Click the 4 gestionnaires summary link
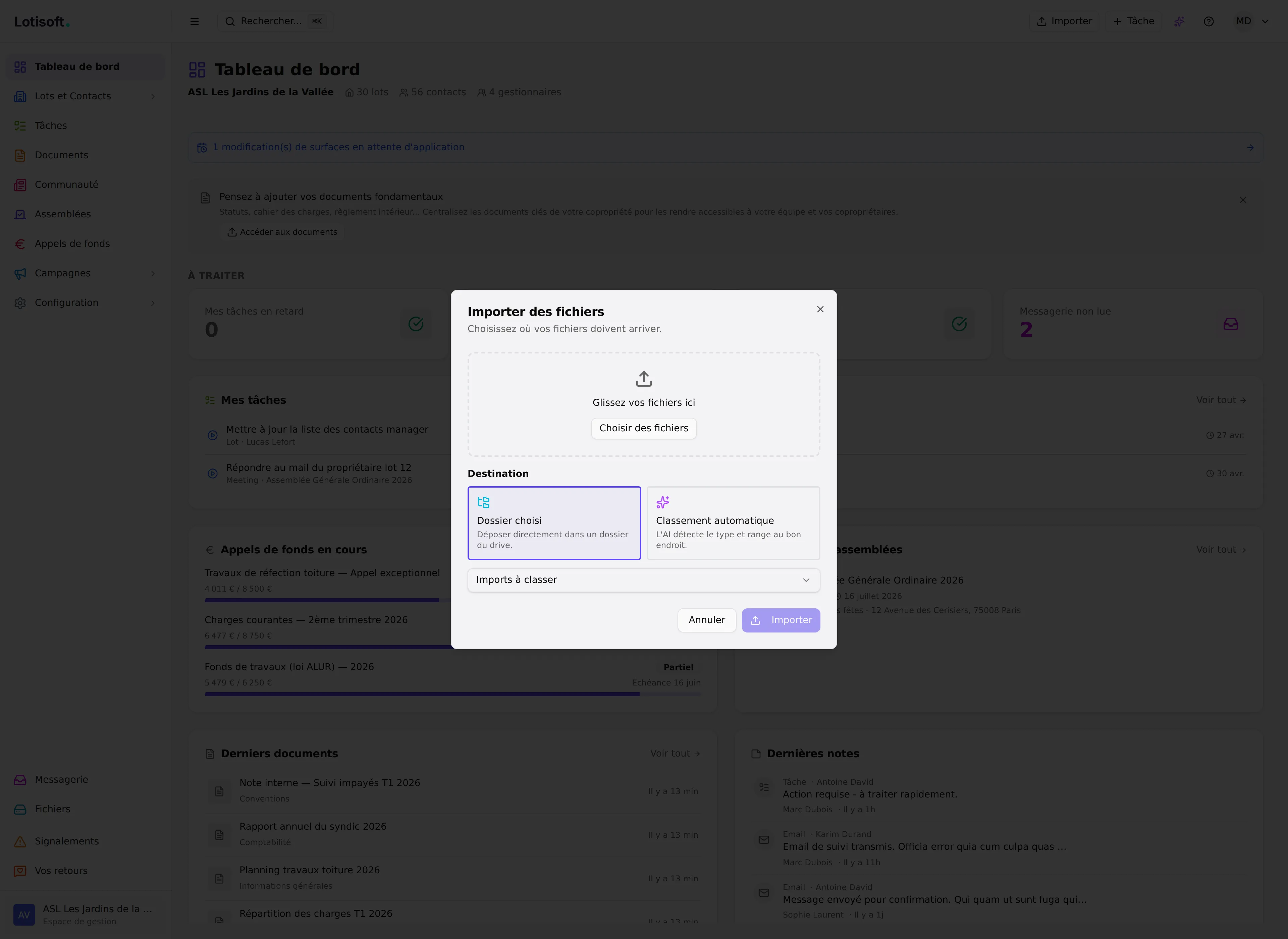The height and width of the screenshot is (939, 1288). click(x=519, y=92)
